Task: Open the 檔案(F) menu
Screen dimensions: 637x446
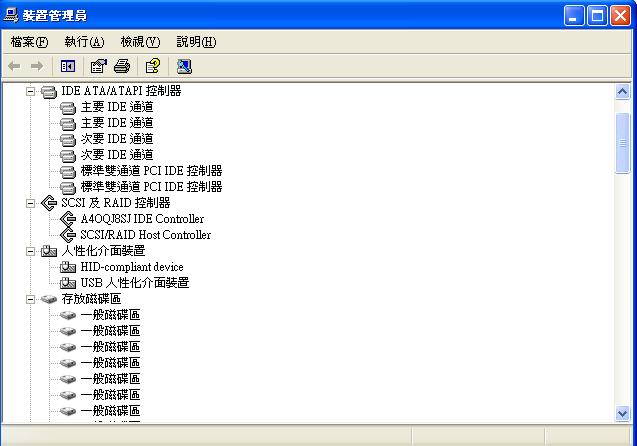Action: pos(29,42)
